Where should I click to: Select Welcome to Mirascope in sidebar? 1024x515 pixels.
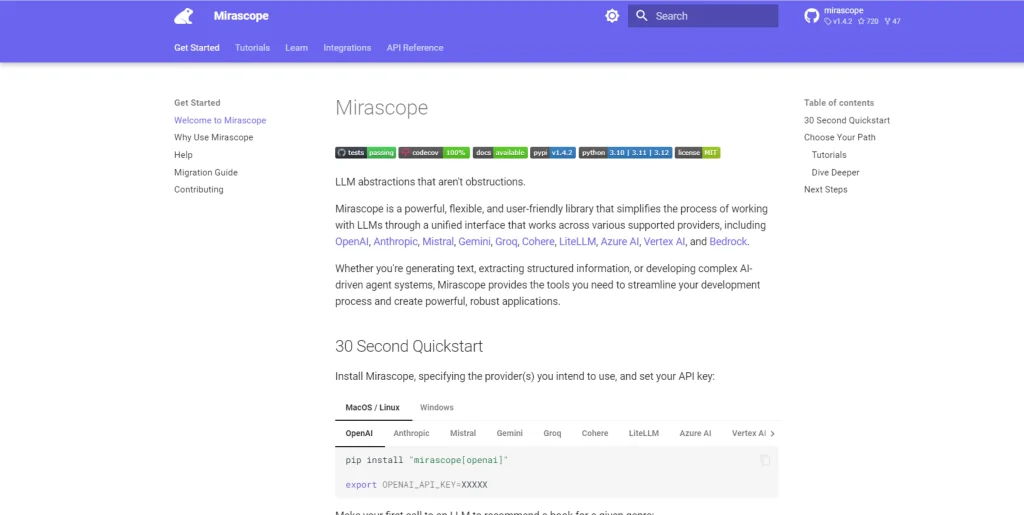pyautogui.click(x=220, y=120)
